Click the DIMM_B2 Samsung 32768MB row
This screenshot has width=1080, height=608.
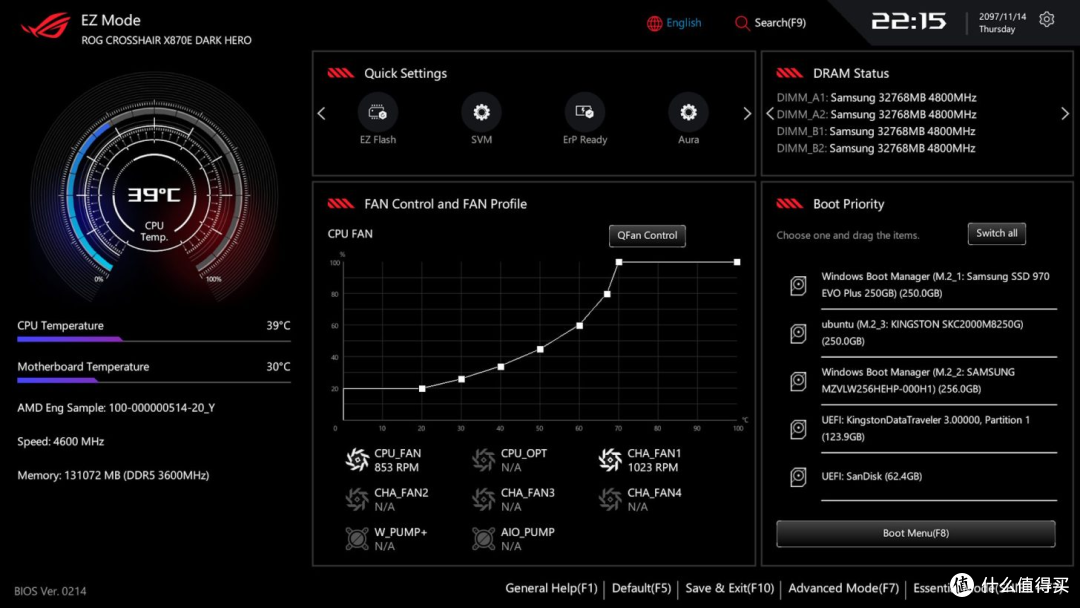pyautogui.click(x=876, y=148)
